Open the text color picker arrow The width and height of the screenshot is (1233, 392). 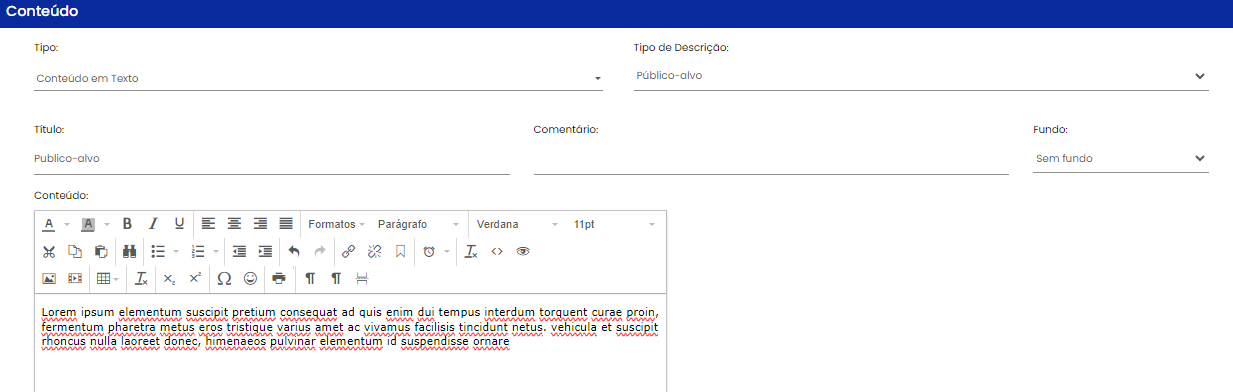66,224
